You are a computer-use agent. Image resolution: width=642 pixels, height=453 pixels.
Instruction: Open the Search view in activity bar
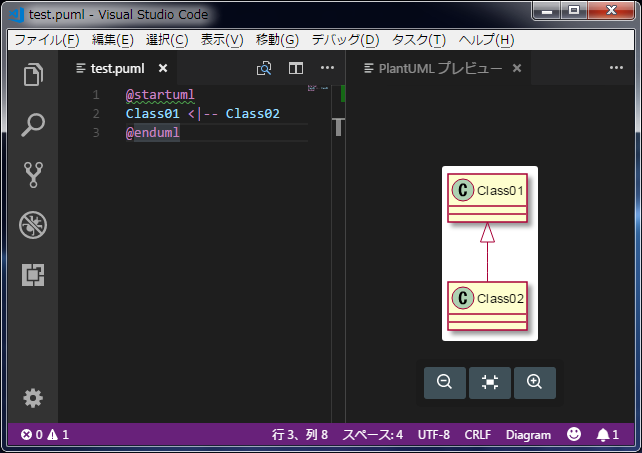coord(33,125)
